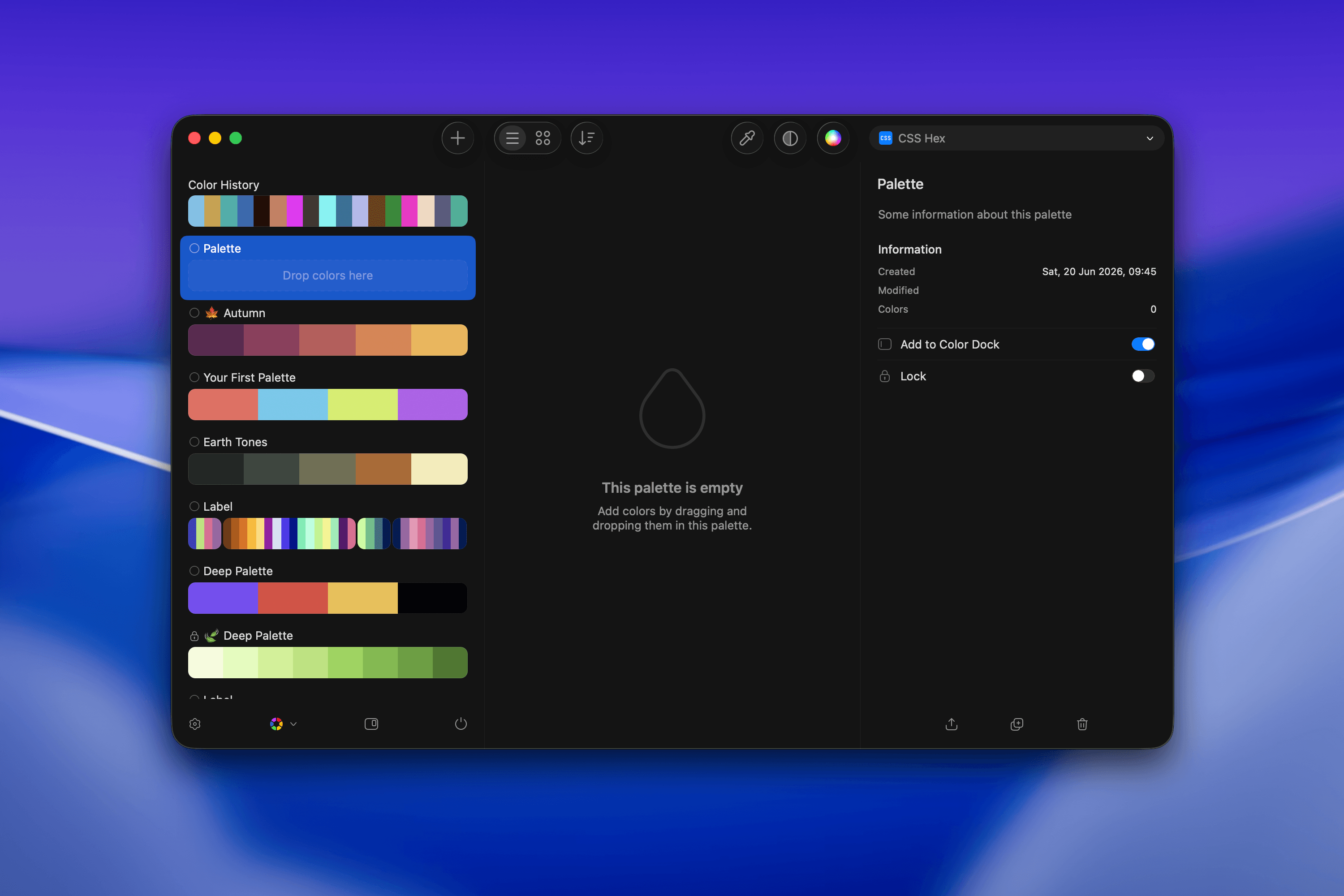This screenshot has height=896, width=1344.
Task: Select the Earth Tones palette
Action: (235, 442)
